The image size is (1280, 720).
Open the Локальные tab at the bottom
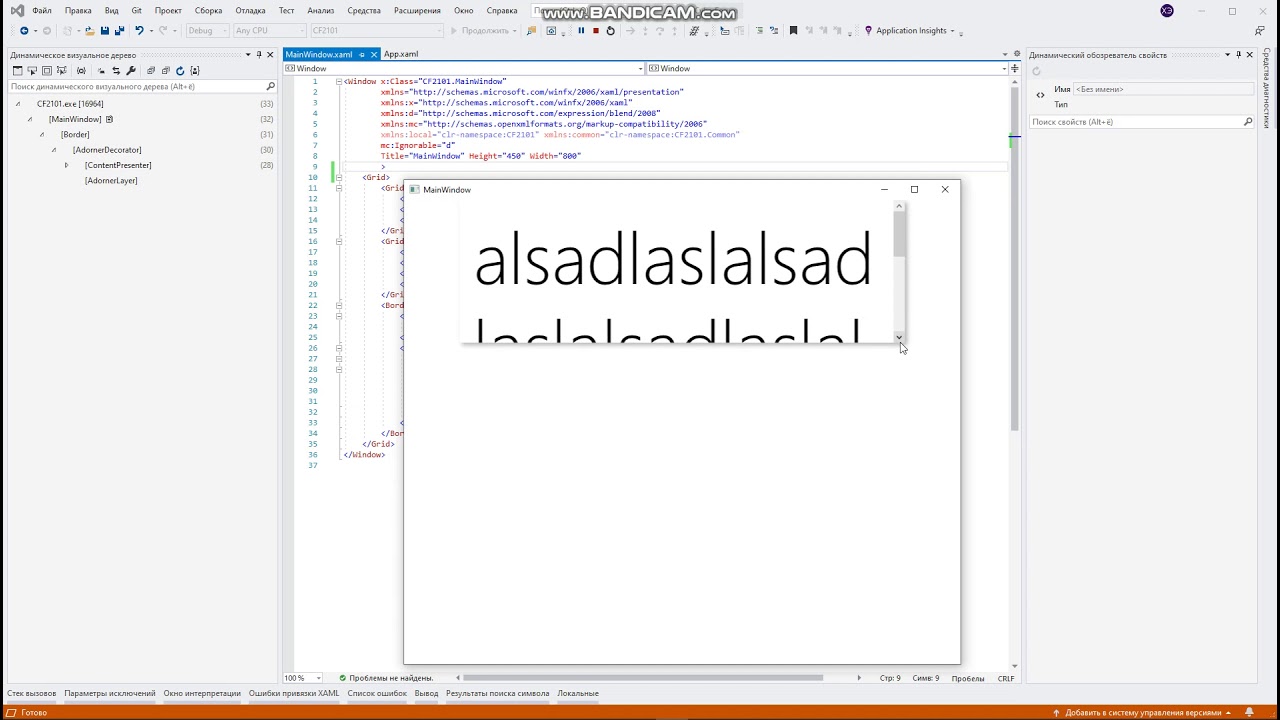click(578, 693)
